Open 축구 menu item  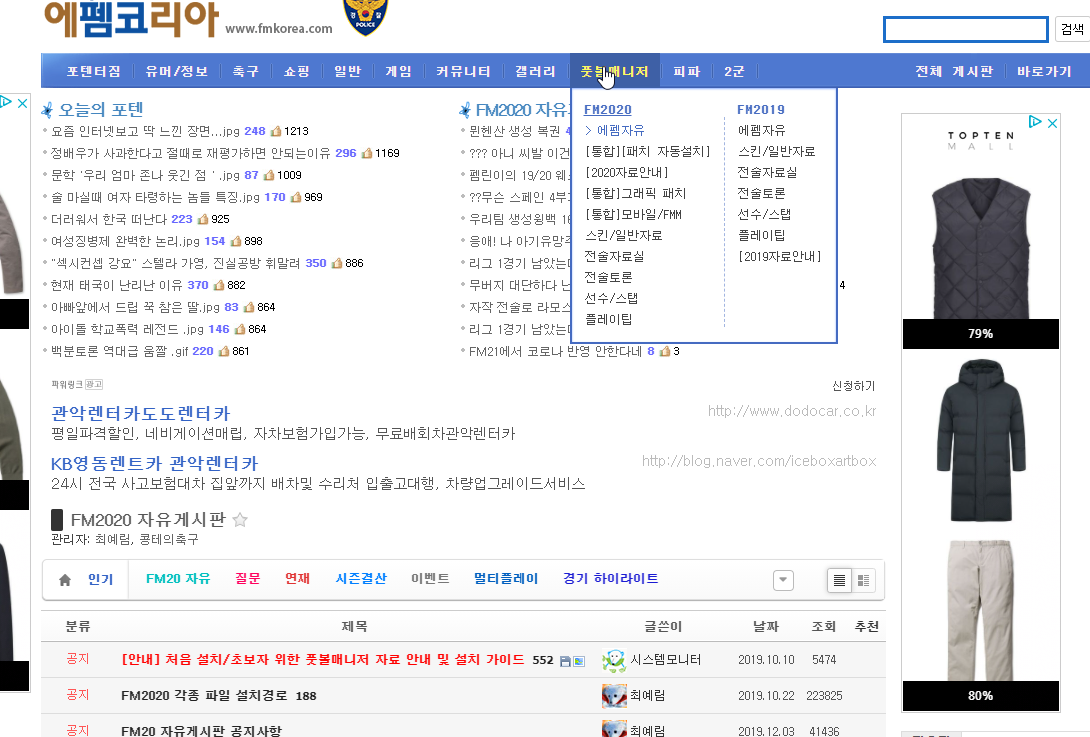coord(245,72)
